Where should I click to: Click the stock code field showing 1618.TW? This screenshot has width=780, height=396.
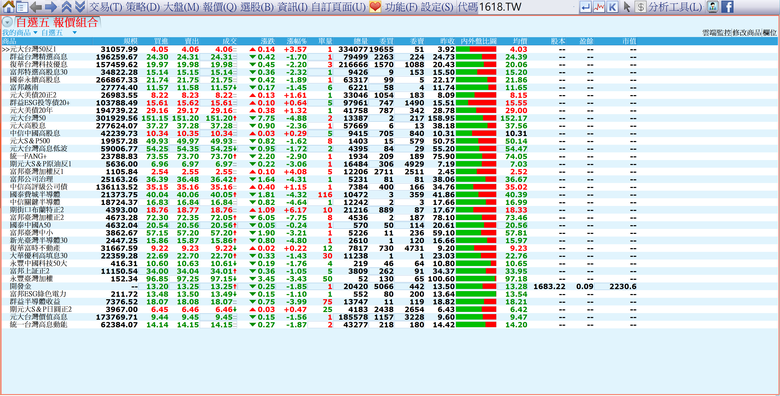pyautogui.click(x=526, y=7)
